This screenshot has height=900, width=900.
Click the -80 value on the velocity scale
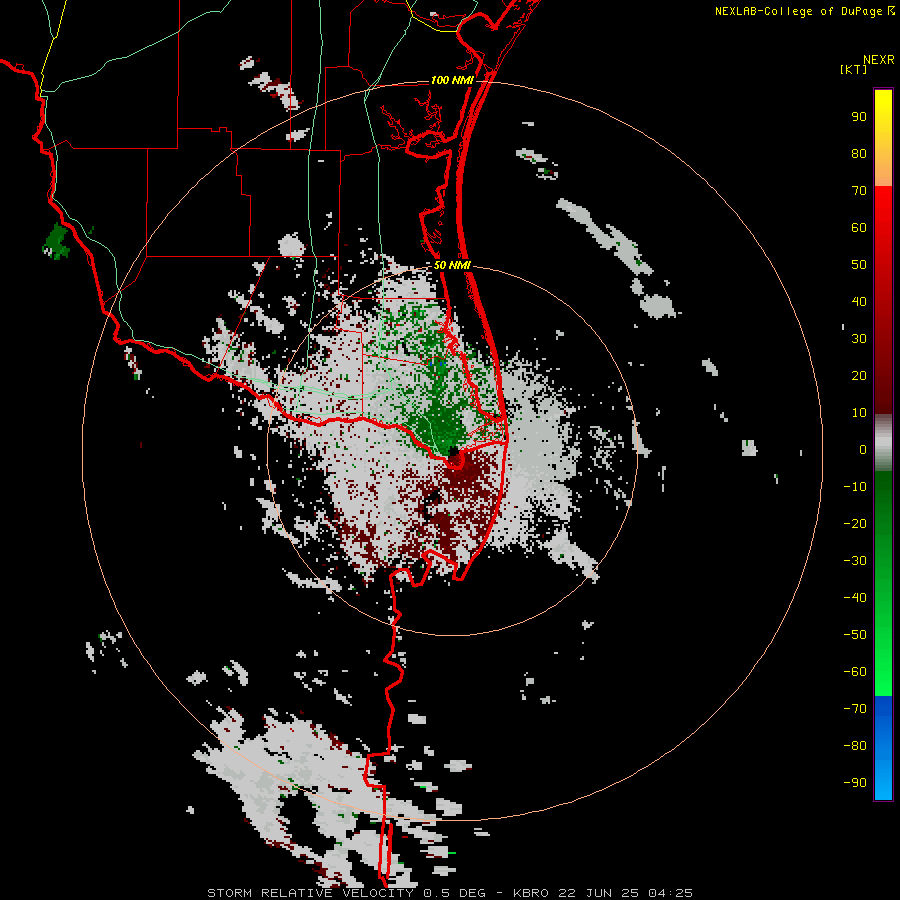pos(855,746)
